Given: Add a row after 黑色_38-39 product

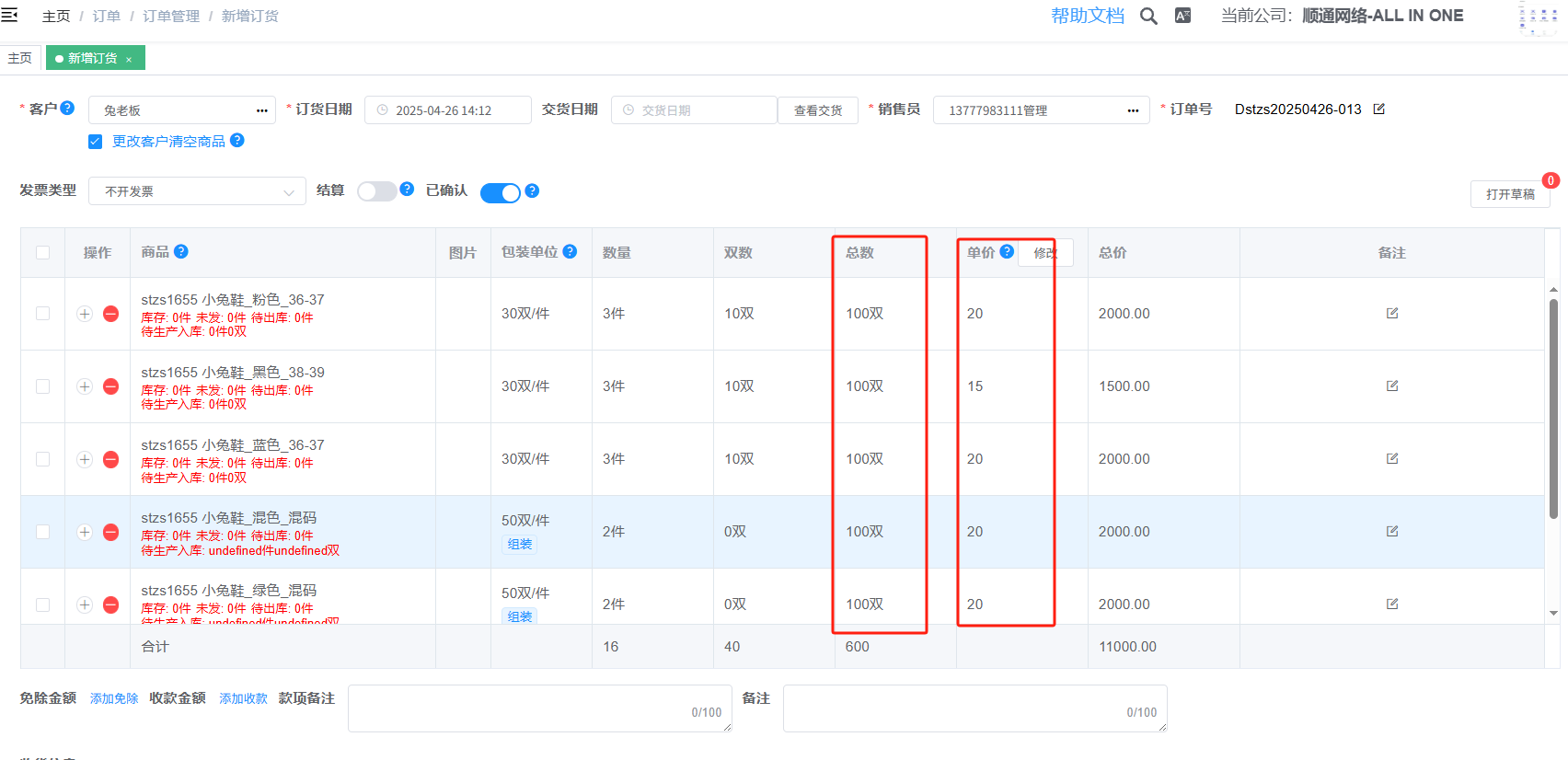Looking at the screenshot, I should (x=85, y=386).
